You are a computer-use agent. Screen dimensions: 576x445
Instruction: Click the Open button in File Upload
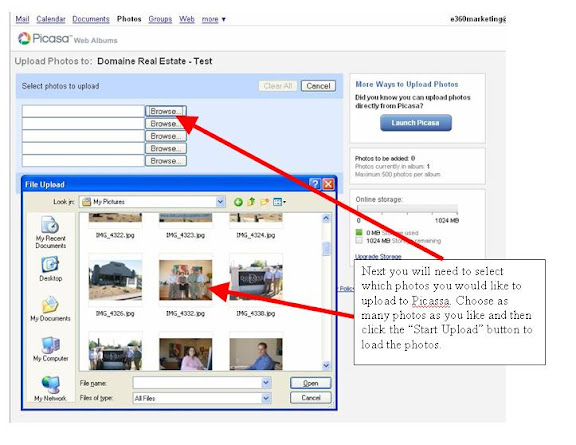pos(310,383)
